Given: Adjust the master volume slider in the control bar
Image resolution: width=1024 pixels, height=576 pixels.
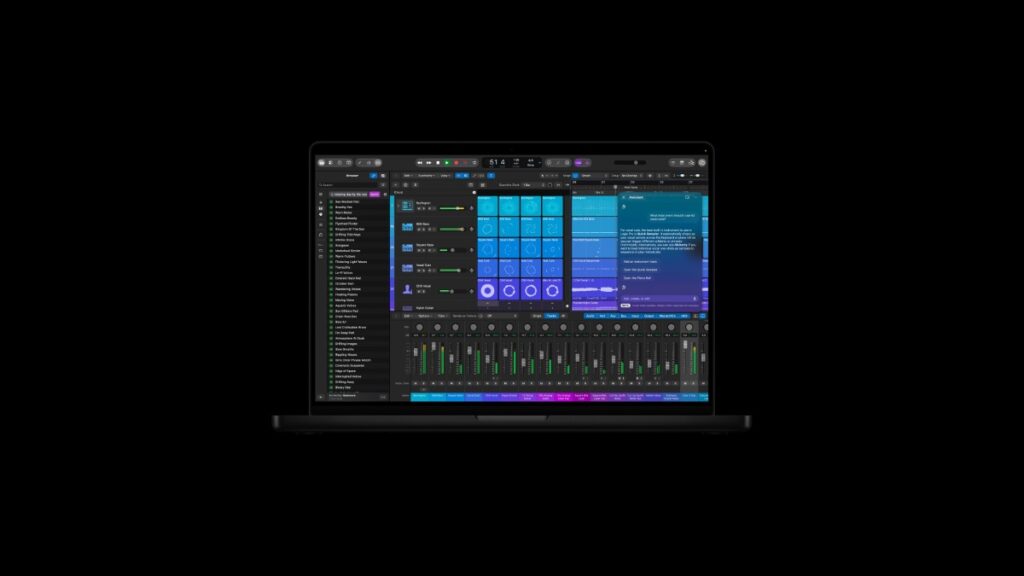Looking at the screenshot, I should [631, 163].
